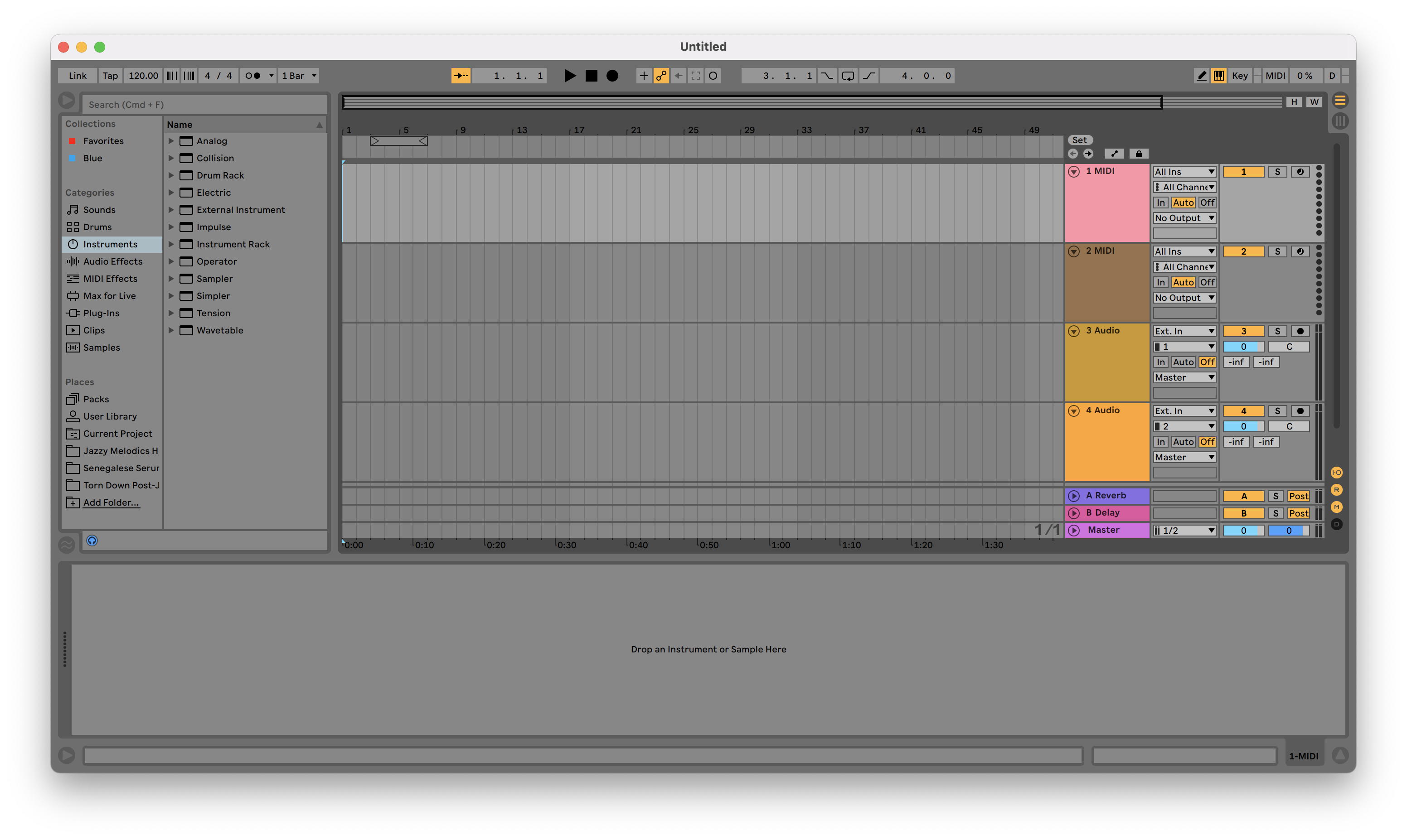The image size is (1407, 840).
Task: Toggle Automation Mode icon near Set
Action: [1114, 154]
